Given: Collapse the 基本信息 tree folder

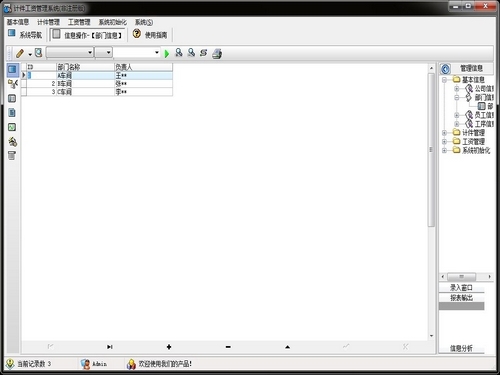Looking at the screenshot, I should click(444, 80).
